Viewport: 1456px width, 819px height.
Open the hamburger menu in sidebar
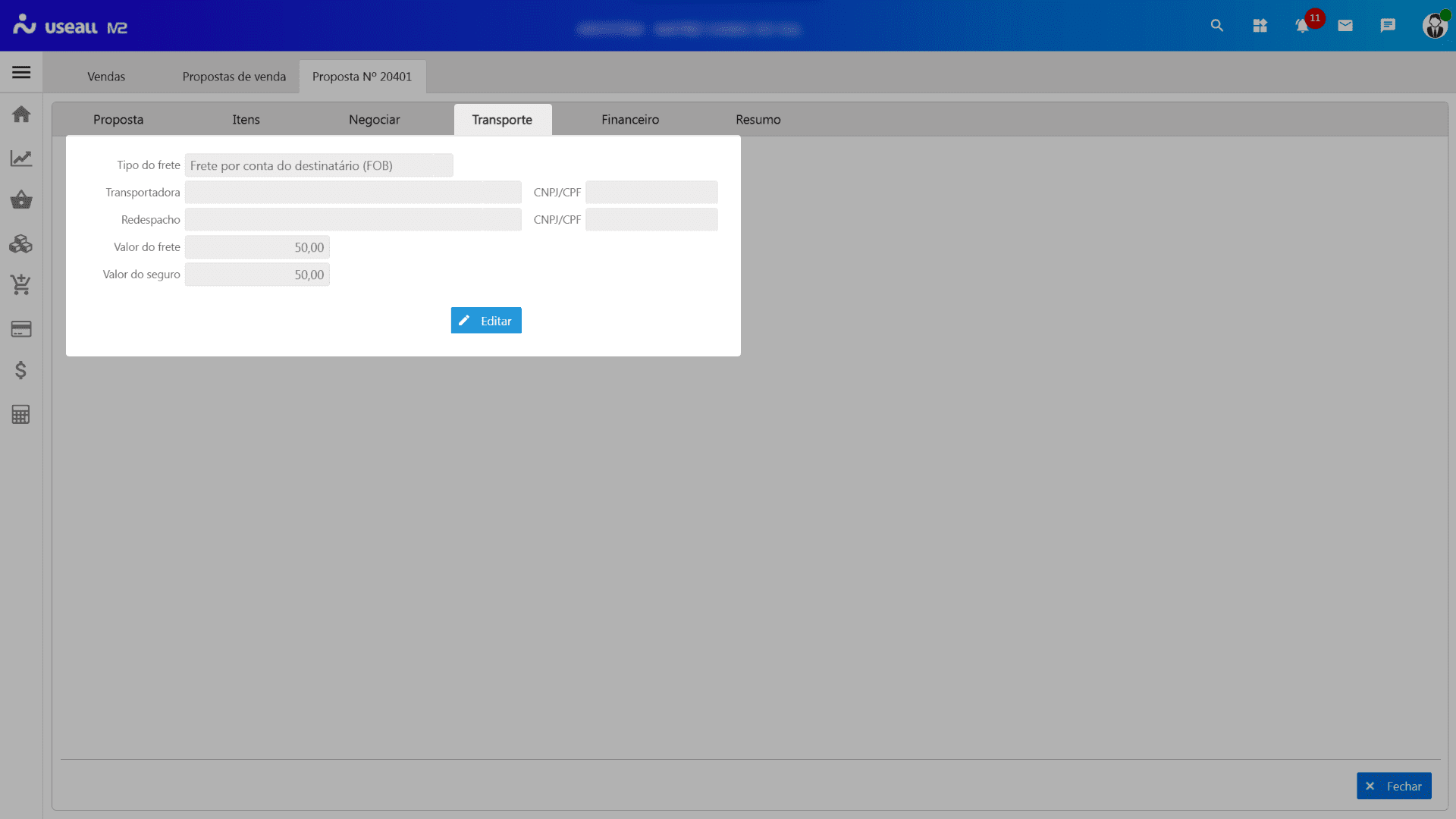click(21, 73)
